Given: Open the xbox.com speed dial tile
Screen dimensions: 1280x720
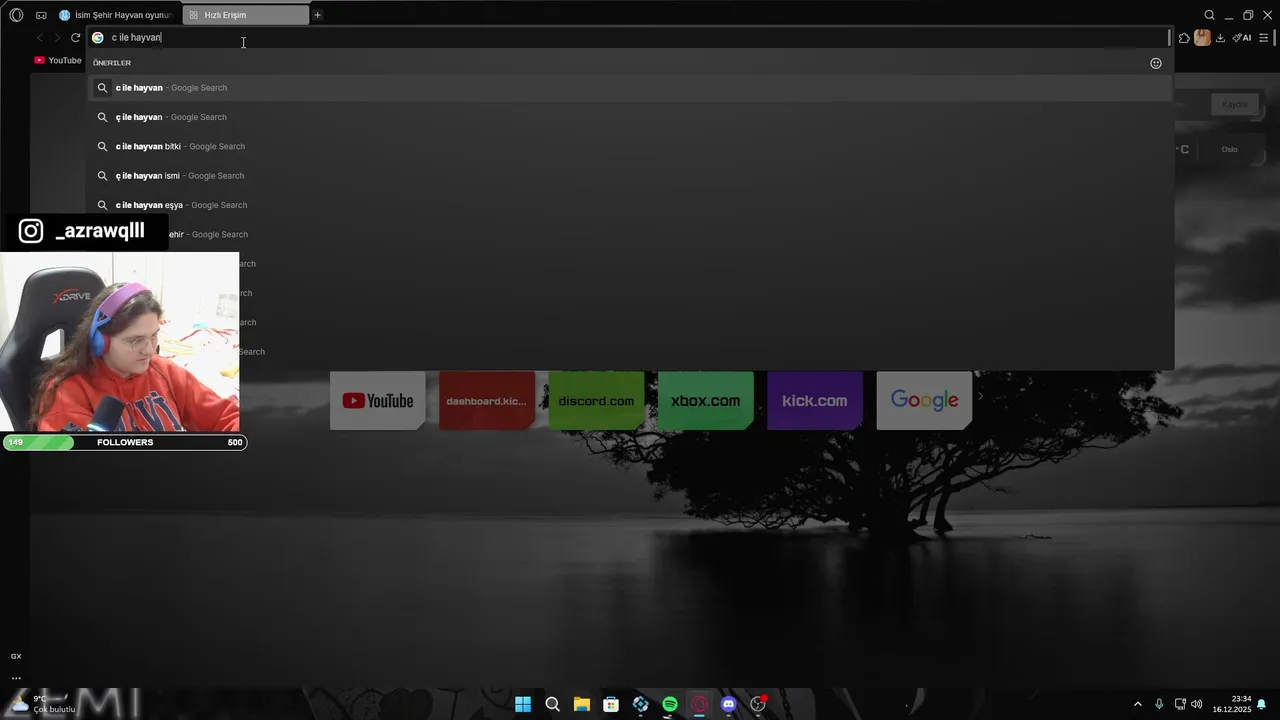Looking at the screenshot, I should [705, 401].
